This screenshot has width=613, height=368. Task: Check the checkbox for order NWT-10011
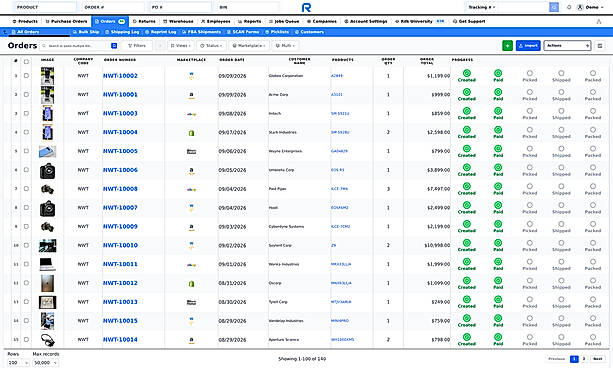point(26,264)
